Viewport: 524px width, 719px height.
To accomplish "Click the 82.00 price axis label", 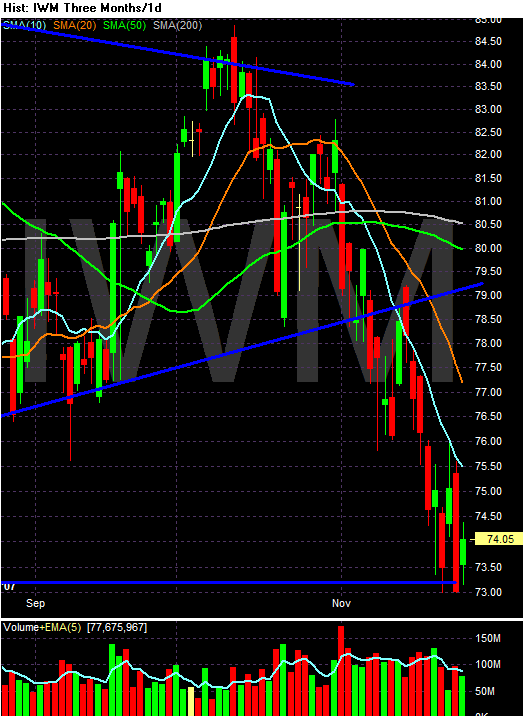I will (488, 155).
